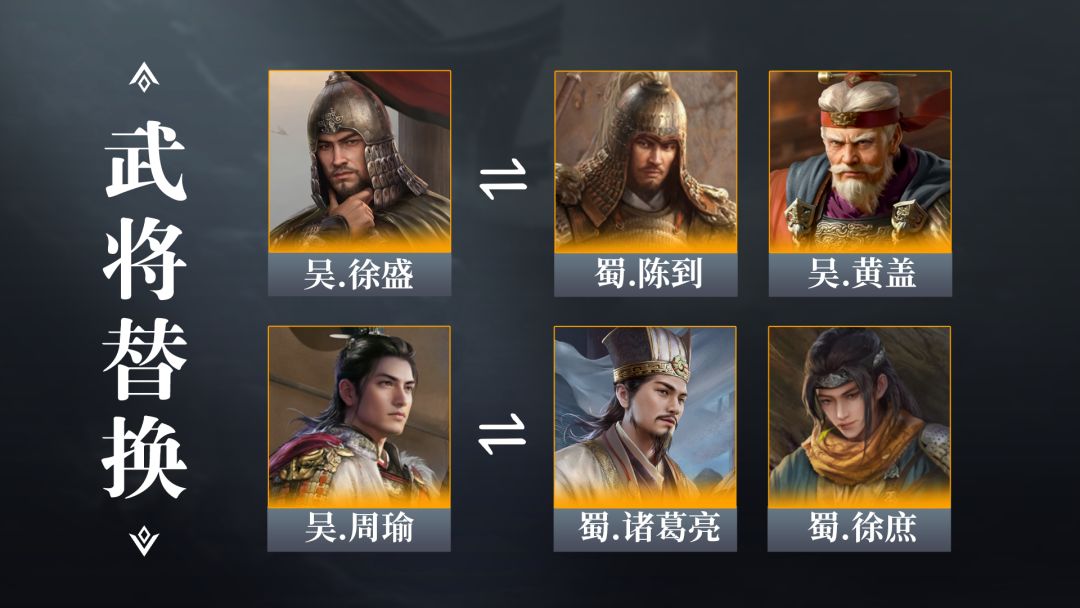This screenshot has width=1080, height=608.
Task: Click the downward diamond ornament below 武将替换
Action: (x=144, y=541)
